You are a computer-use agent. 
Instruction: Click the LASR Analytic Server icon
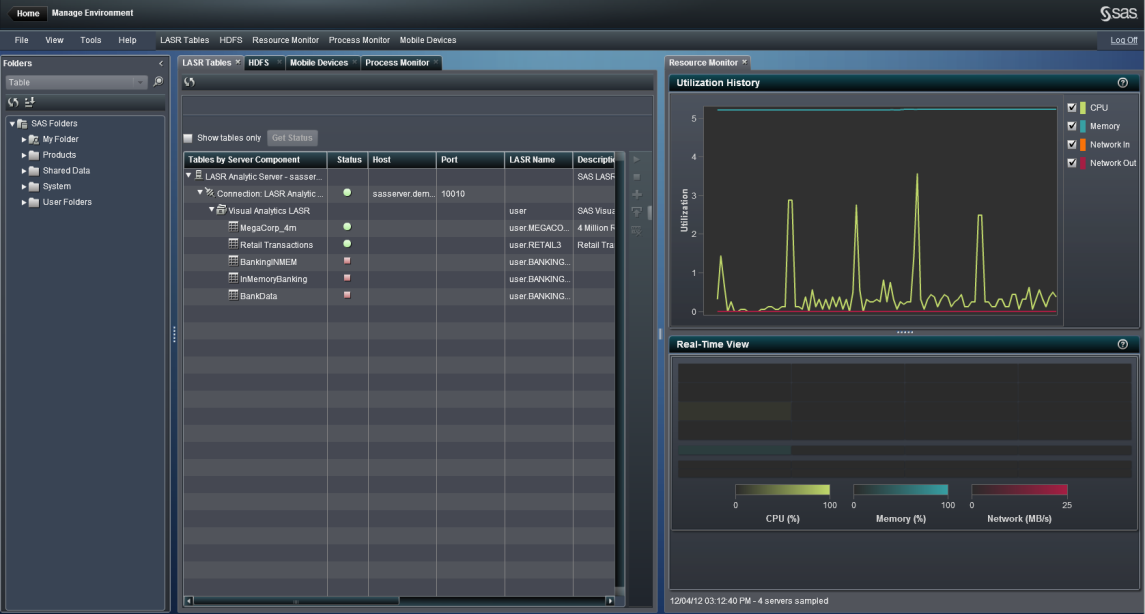pos(199,175)
